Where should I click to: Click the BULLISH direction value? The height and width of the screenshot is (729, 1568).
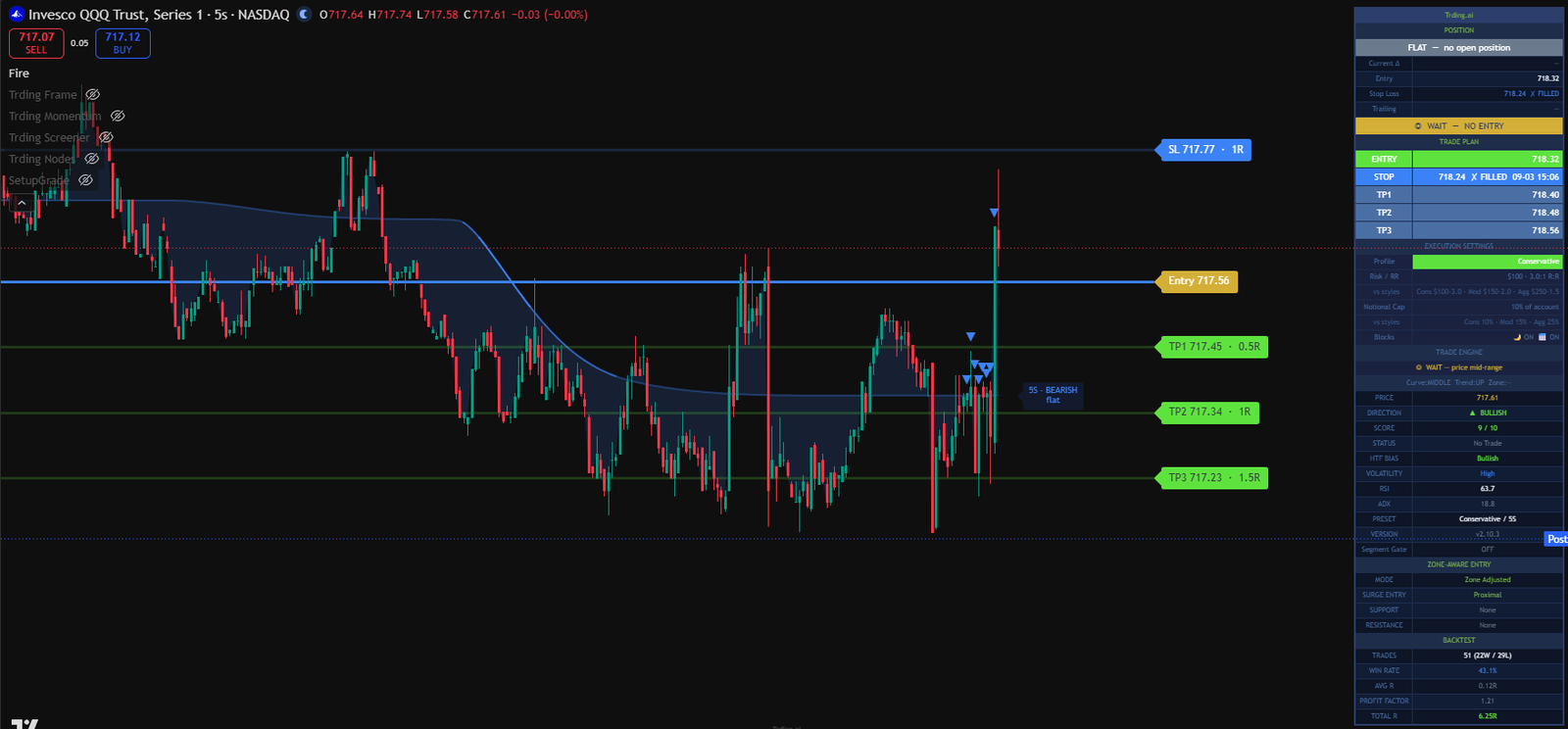(1487, 413)
